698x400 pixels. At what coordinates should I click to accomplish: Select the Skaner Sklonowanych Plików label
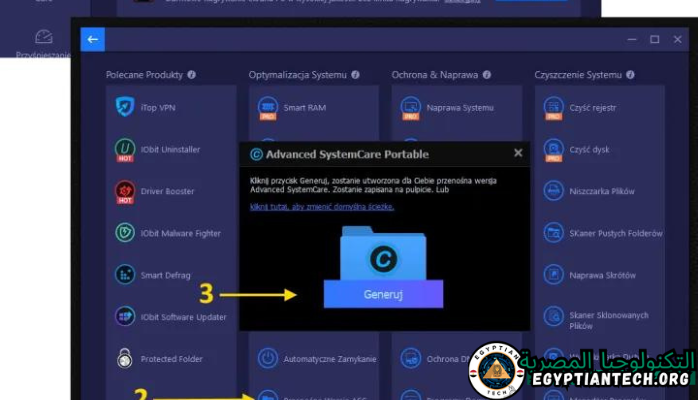tap(609, 321)
